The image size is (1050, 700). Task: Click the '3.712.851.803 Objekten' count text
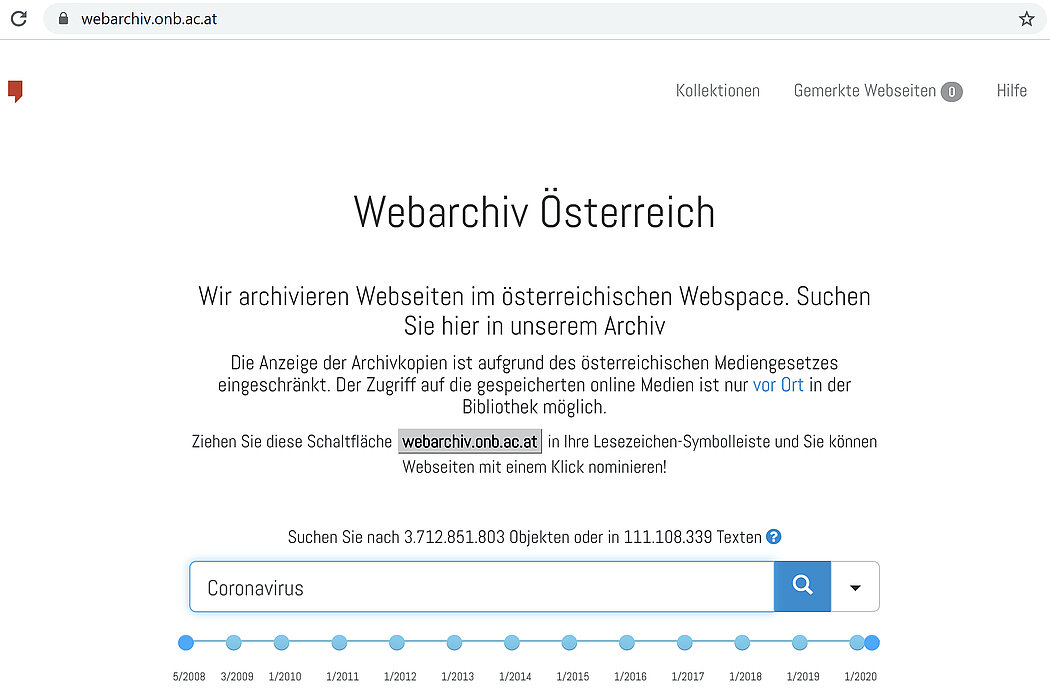(488, 537)
